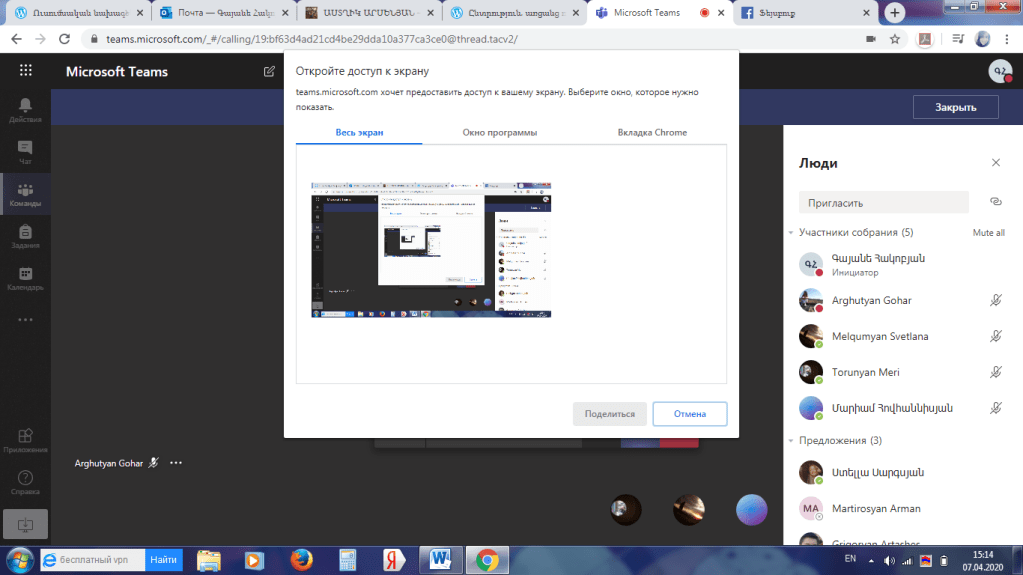Open the Chat icon in the sidebar
This screenshot has width=1023, height=575.
(x=25, y=151)
